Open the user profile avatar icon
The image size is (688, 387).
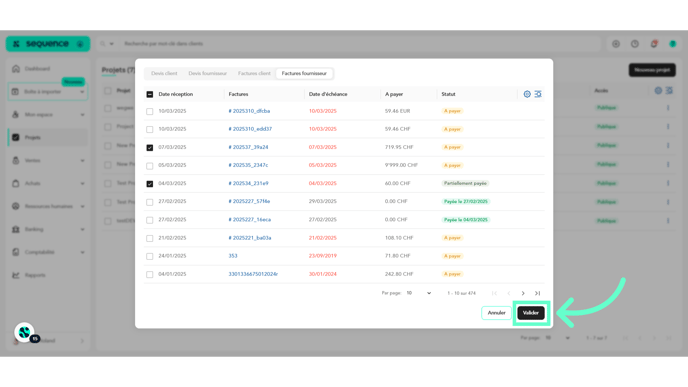coord(673,44)
